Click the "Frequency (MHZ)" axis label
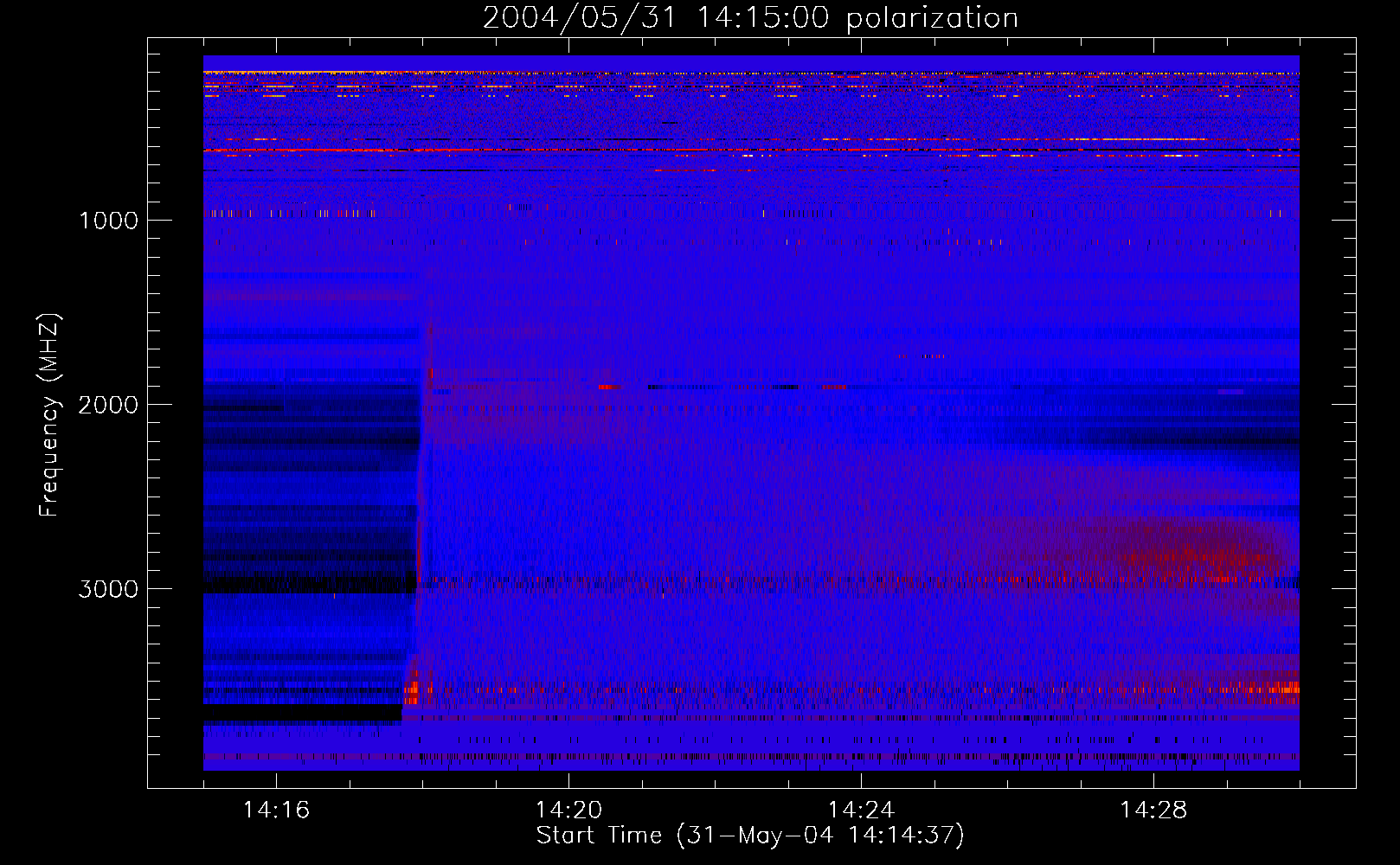This screenshot has height=865, width=1400. click(50, 415)
